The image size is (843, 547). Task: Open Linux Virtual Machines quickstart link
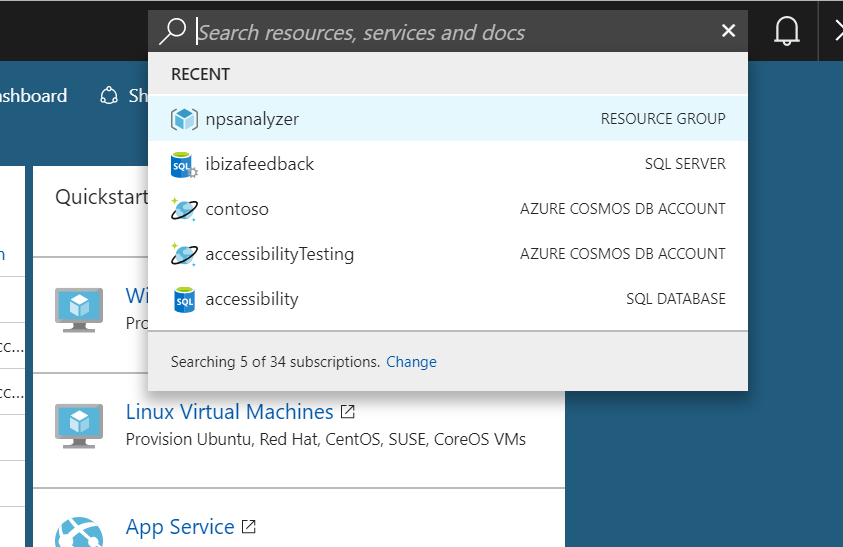pyautogui.click(x=229, y=412)
